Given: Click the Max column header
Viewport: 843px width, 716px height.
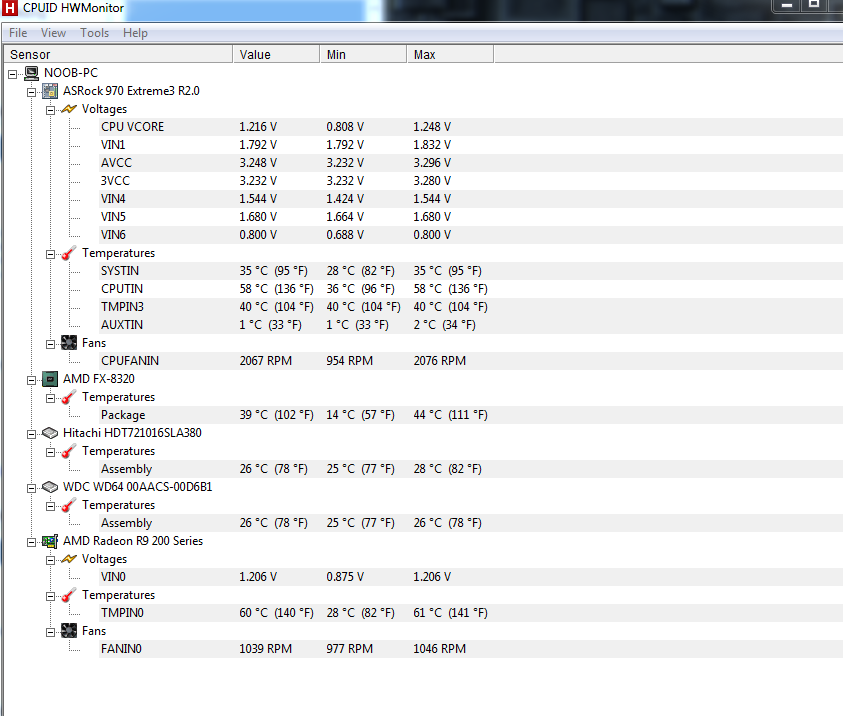Looking at the screenshot, I should (451, 54).
